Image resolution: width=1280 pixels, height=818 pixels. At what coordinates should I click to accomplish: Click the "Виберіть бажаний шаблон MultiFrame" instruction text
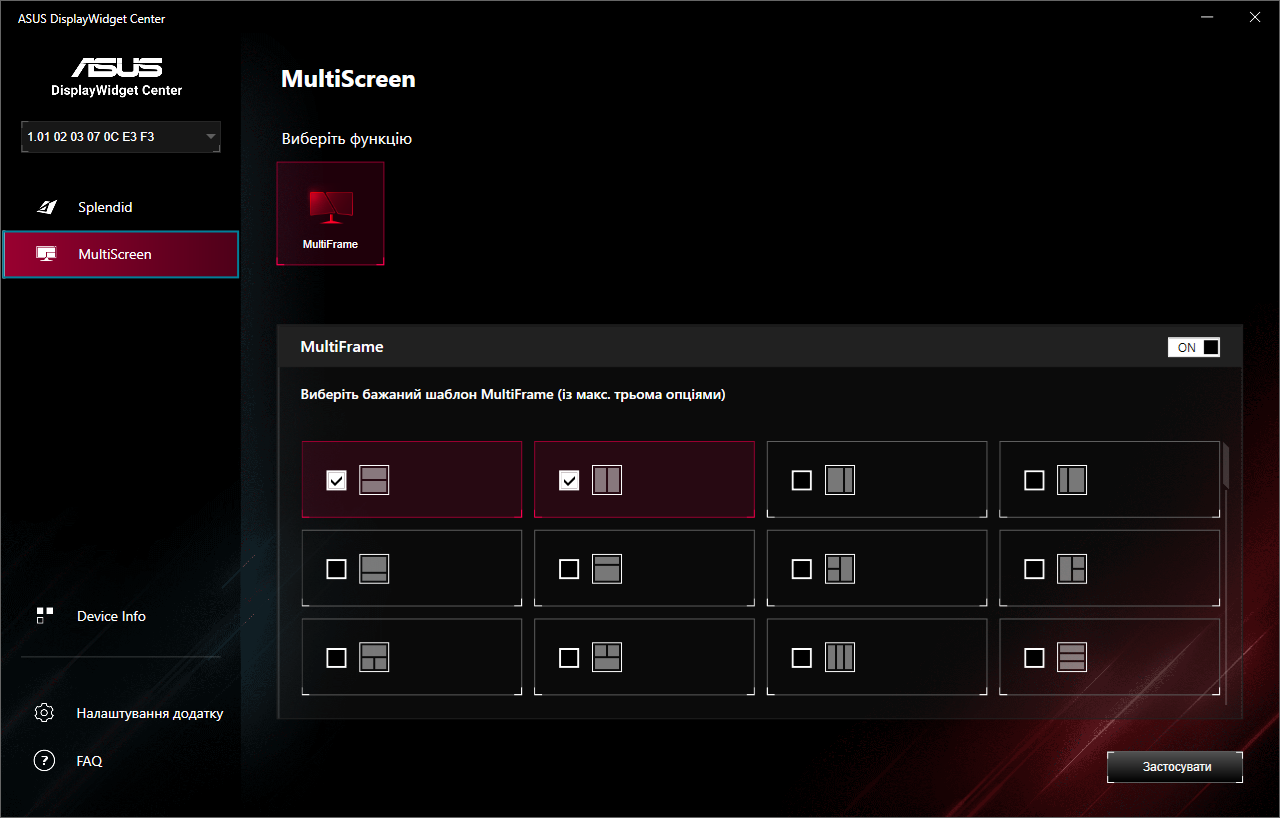click(x=513, y=395)
